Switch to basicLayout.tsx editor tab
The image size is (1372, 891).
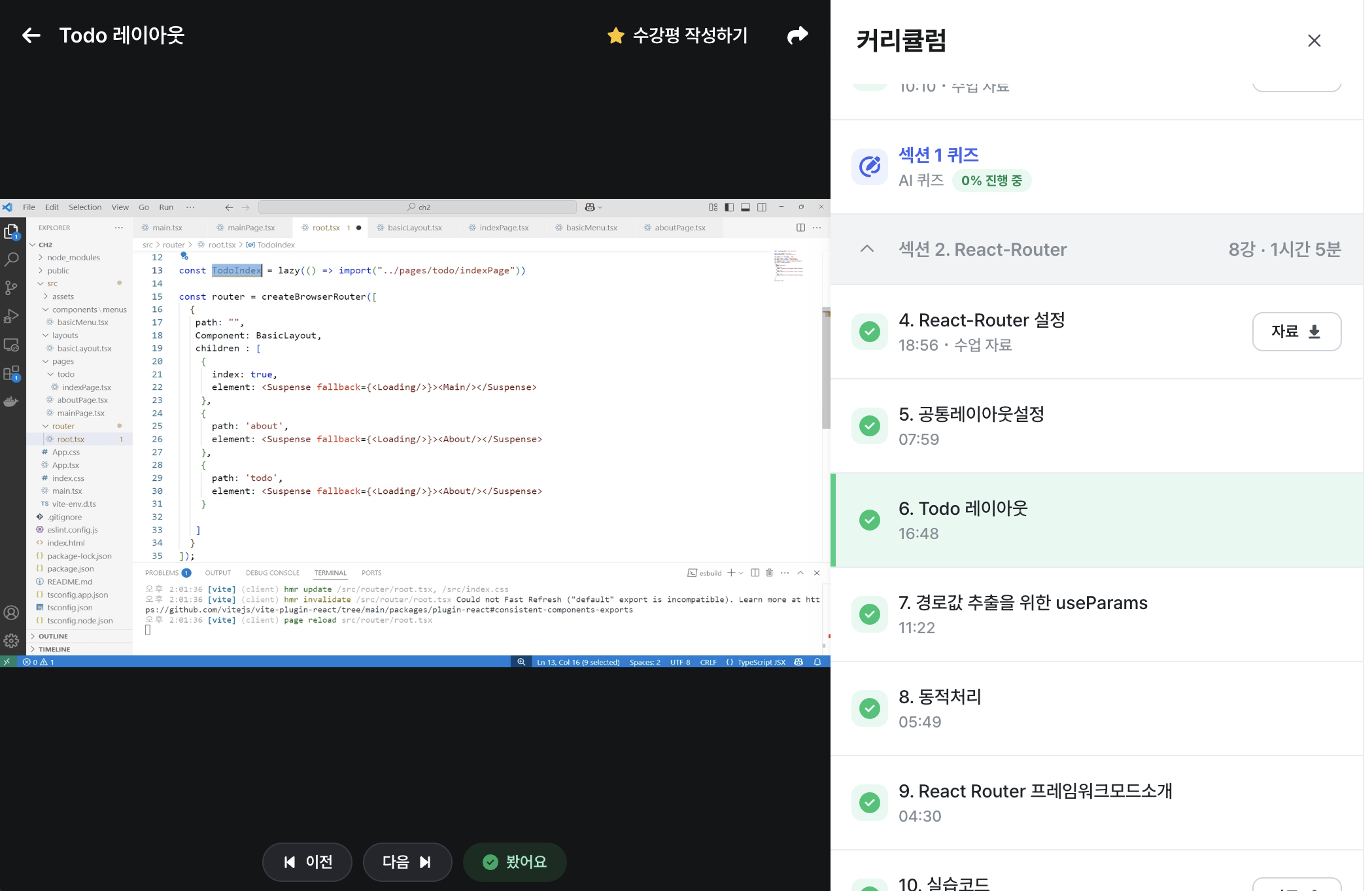tap(414, 228)
